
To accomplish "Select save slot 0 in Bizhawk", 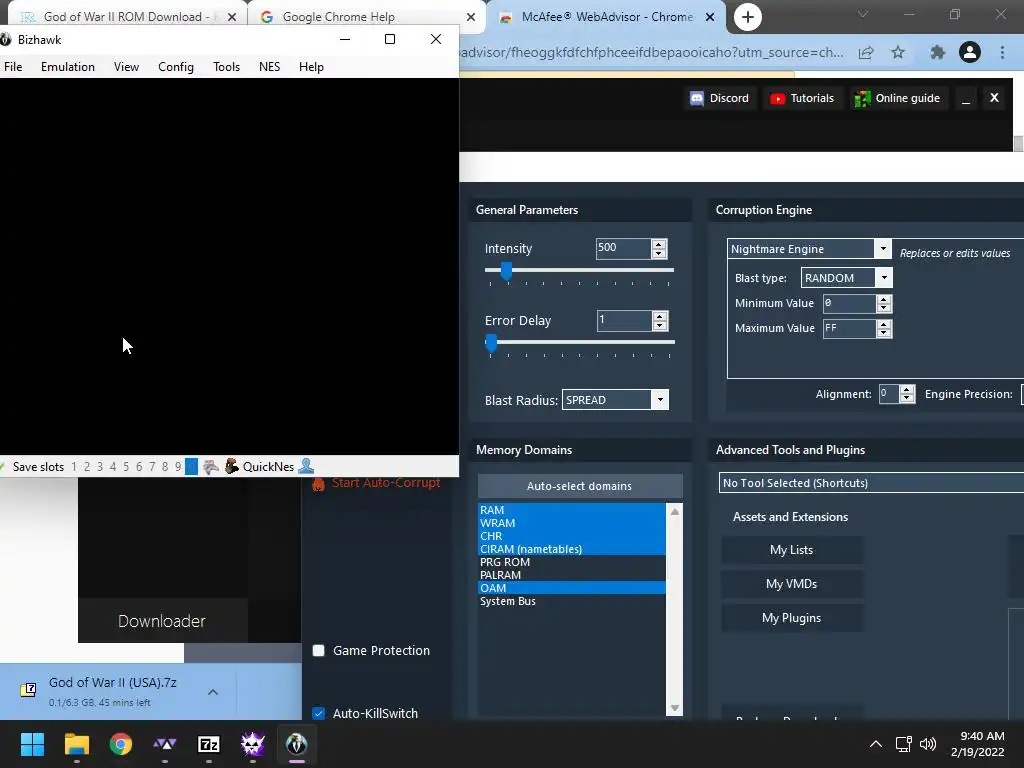I will [191, 466].
